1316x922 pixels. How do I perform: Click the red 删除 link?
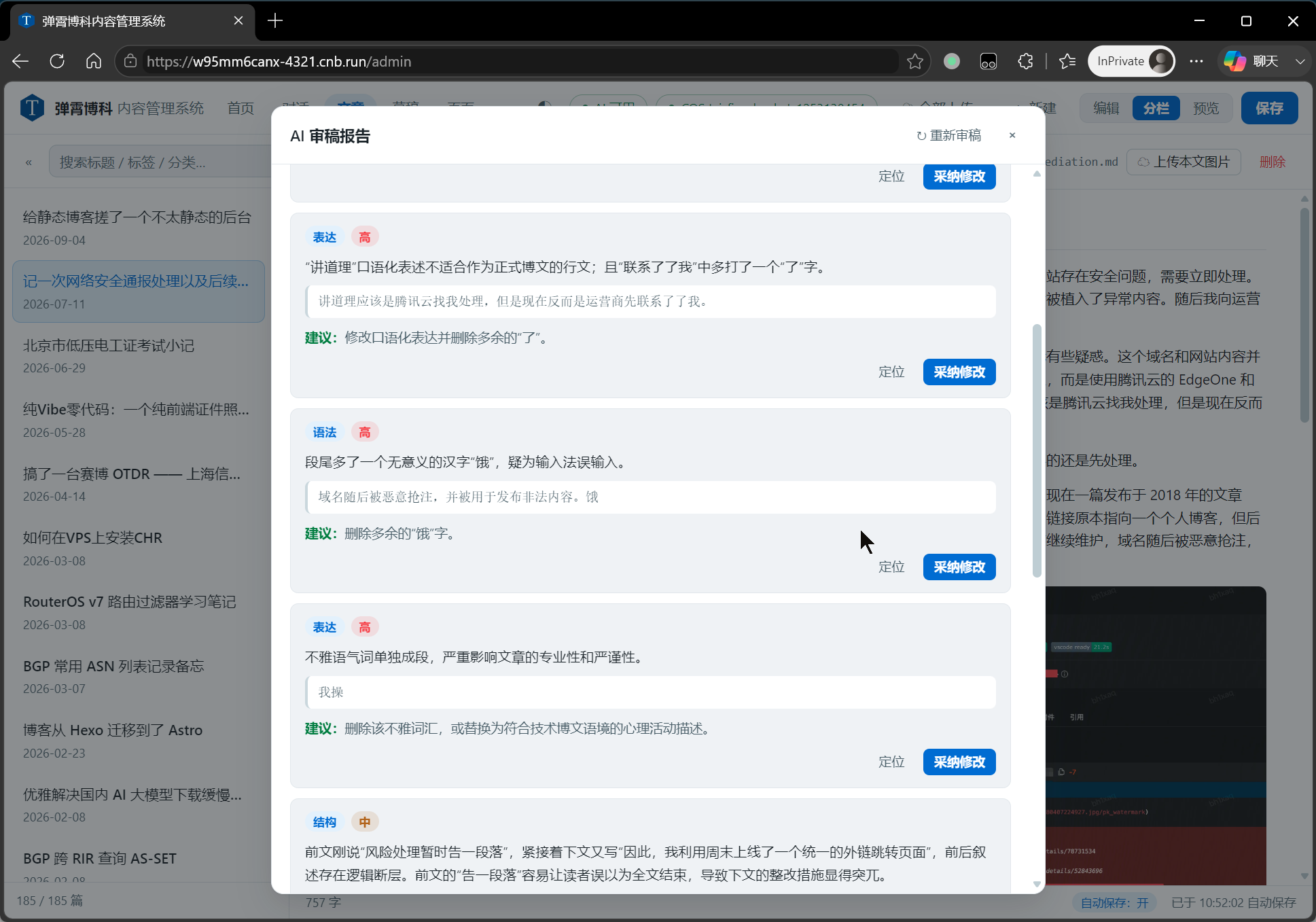point(1272,162)
